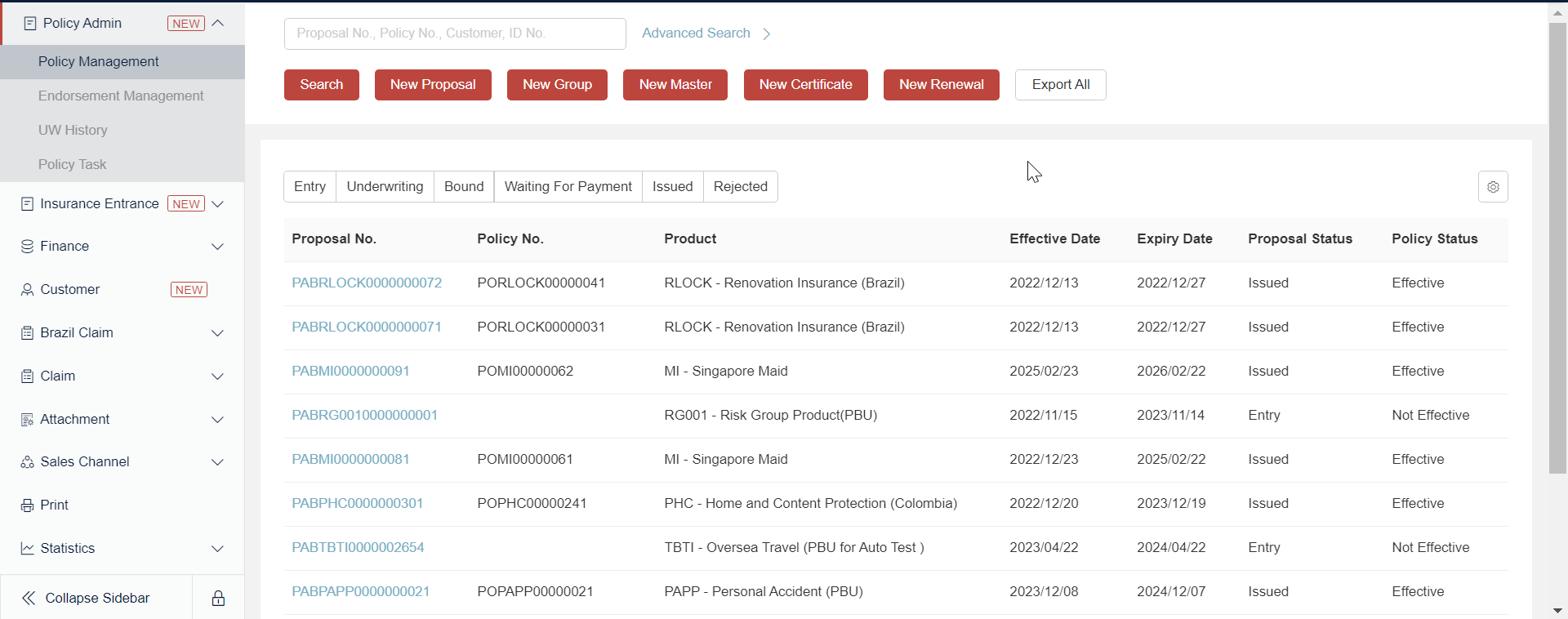Click the New Master button

point(675,84)
